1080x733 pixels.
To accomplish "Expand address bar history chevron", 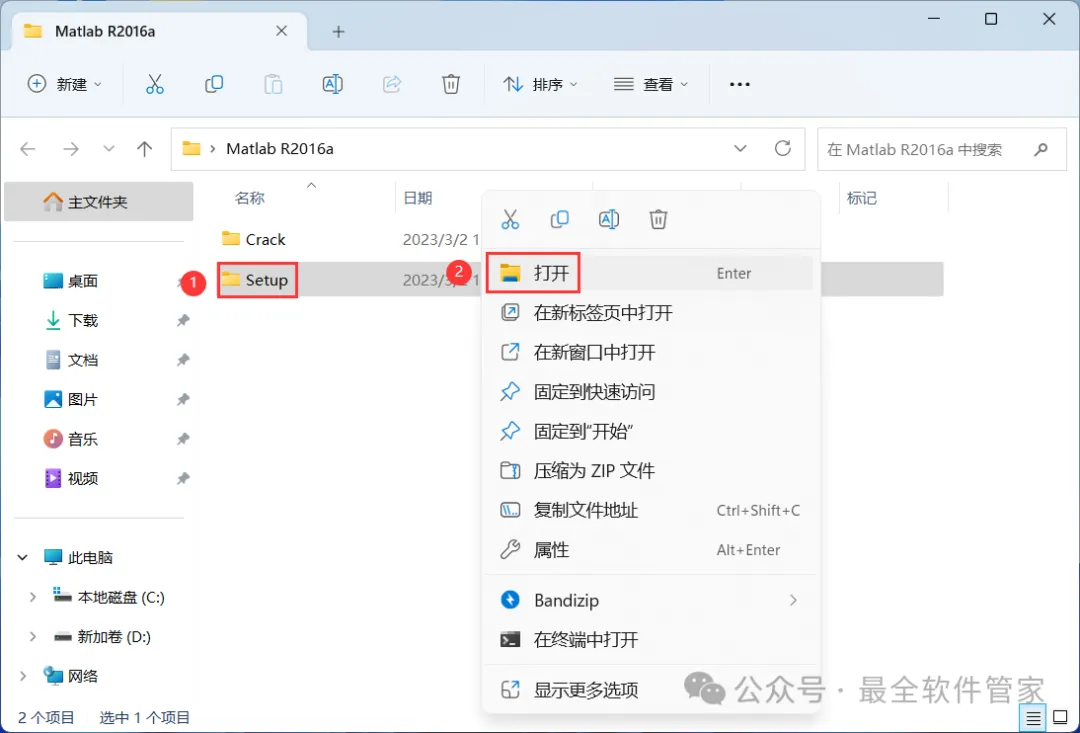I will click(740, 149).
